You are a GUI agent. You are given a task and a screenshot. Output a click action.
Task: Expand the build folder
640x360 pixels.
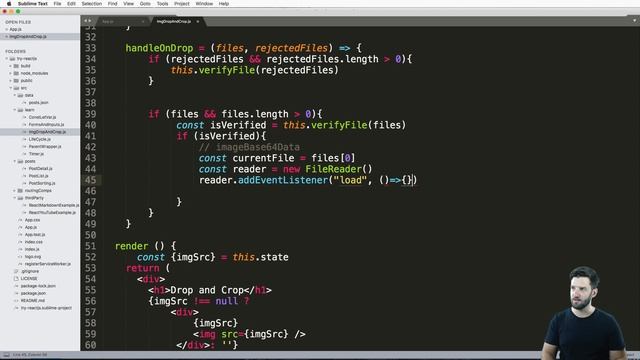click(x=11, y=66)
